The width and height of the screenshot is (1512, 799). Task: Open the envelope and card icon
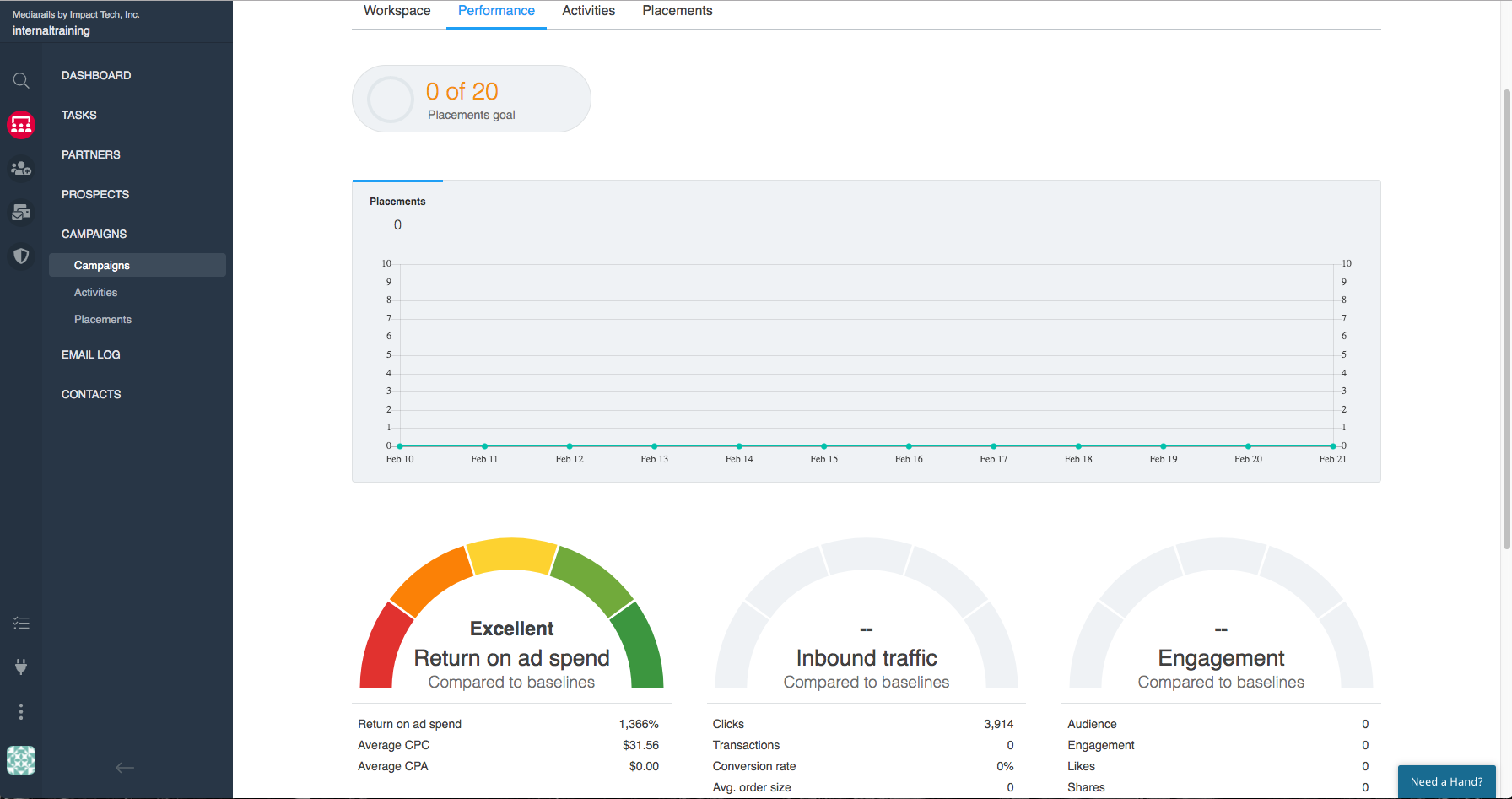coord(21,213)
